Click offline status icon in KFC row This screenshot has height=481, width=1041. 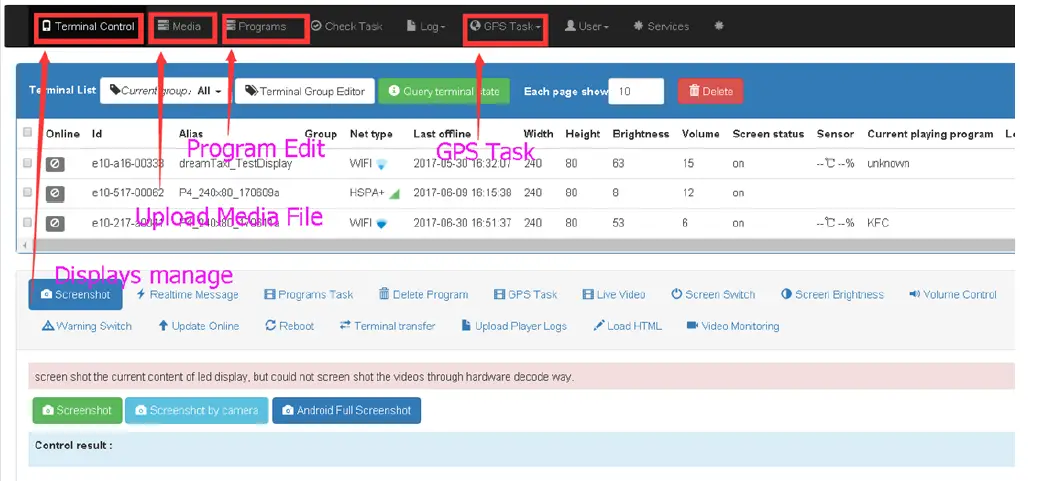[55, 224]
